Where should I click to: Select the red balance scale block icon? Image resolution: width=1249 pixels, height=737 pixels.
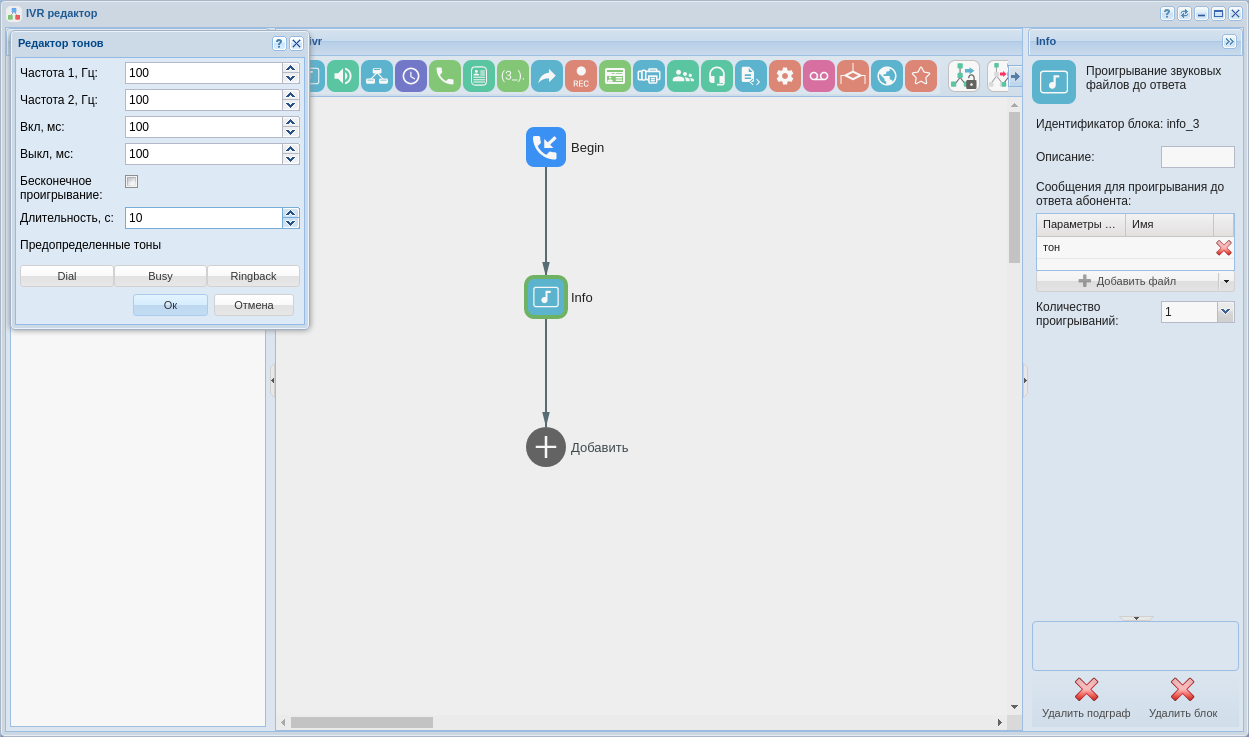tap(853, 76)
